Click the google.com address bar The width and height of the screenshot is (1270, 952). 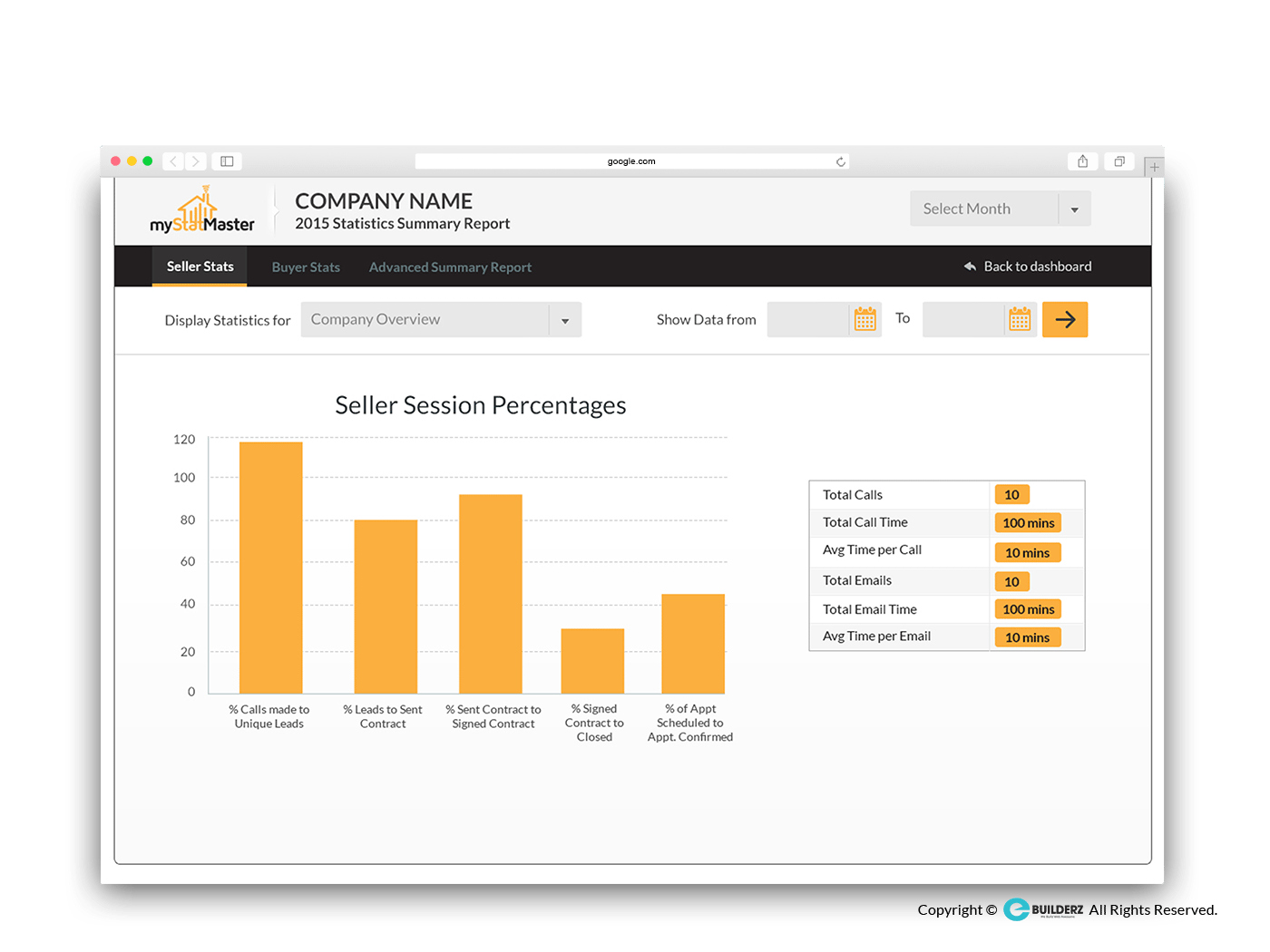click(631, 161)
